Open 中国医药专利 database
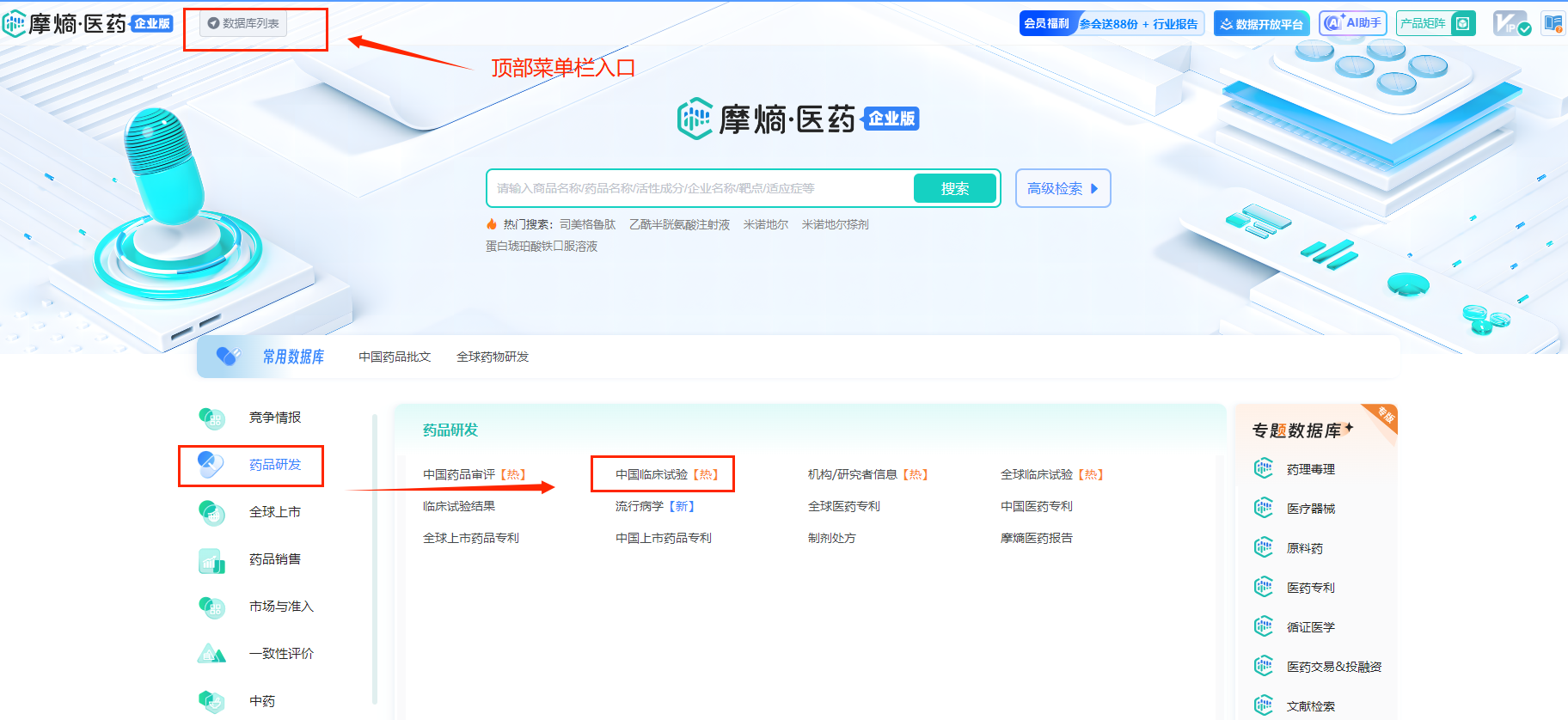Image resolution: width=1568 pixels, height=720 pixels. [x=1037, y=506]
